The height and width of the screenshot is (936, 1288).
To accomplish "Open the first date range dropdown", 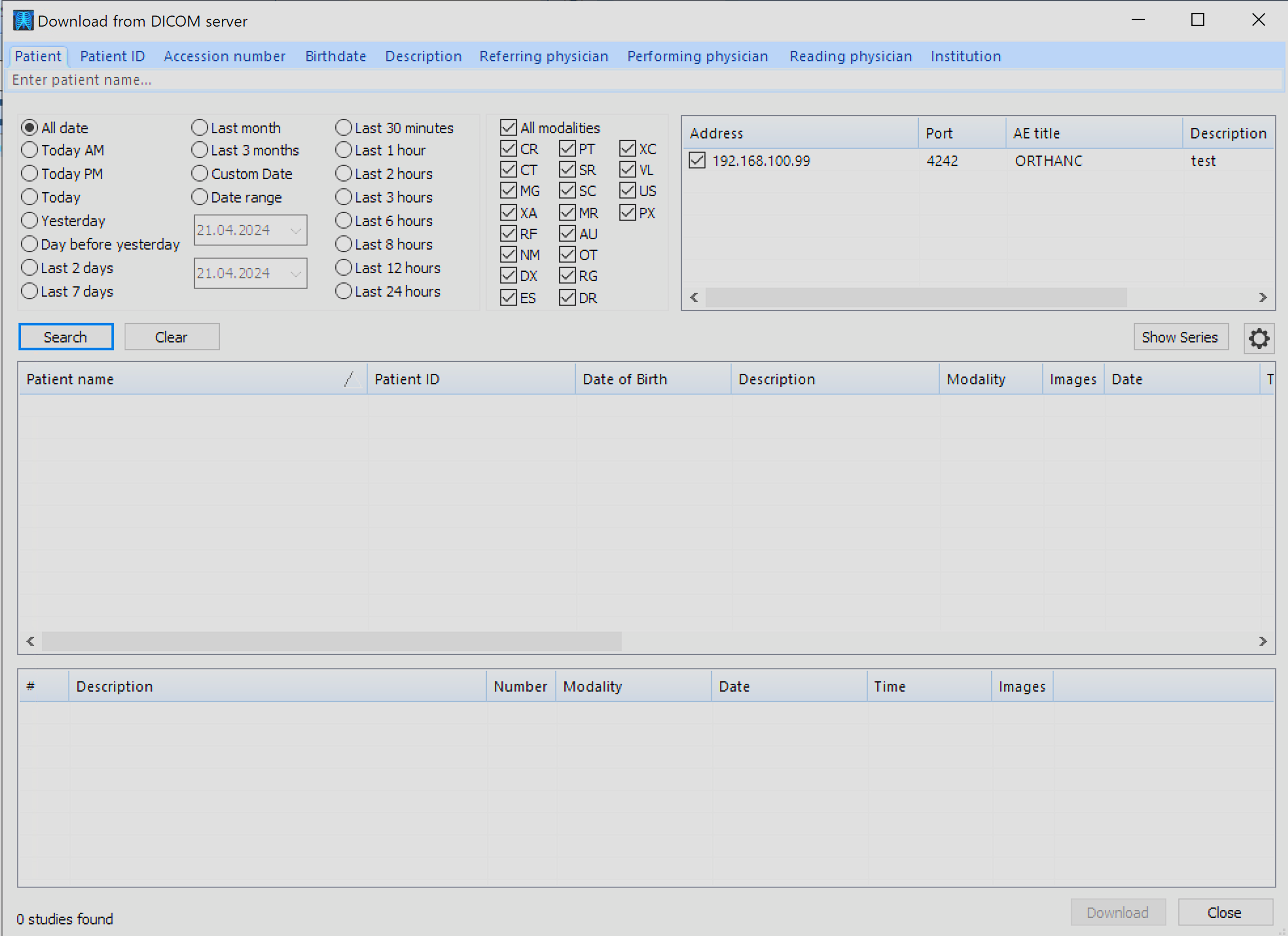I will [295, 231].
